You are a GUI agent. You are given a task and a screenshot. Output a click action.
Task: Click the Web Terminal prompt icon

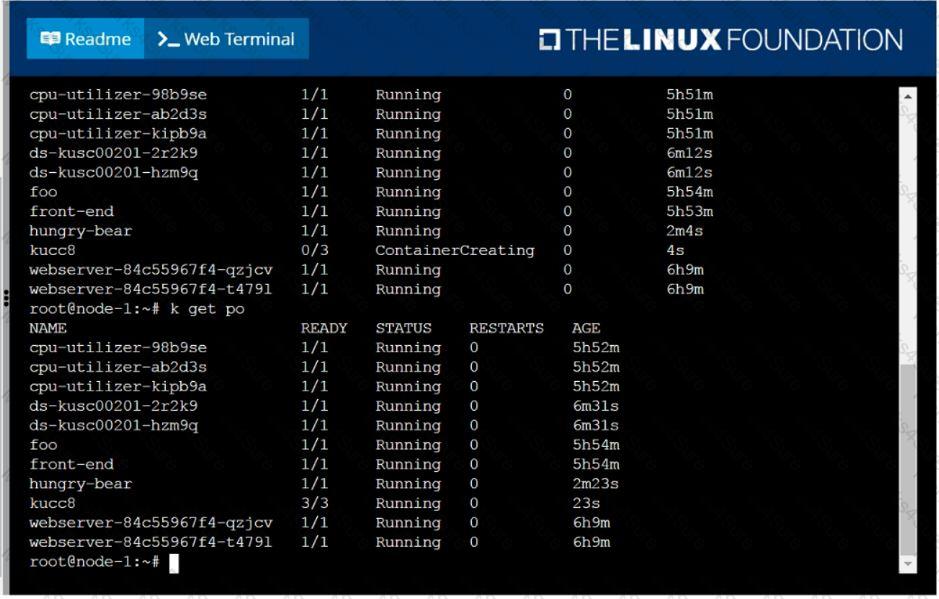(x=168, y=39)
